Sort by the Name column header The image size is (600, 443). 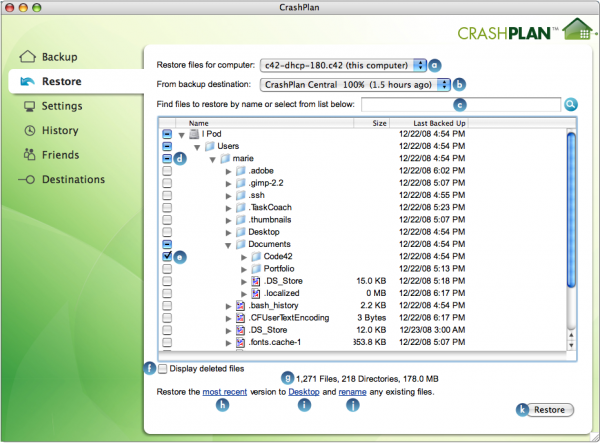(x=264, y=123)
